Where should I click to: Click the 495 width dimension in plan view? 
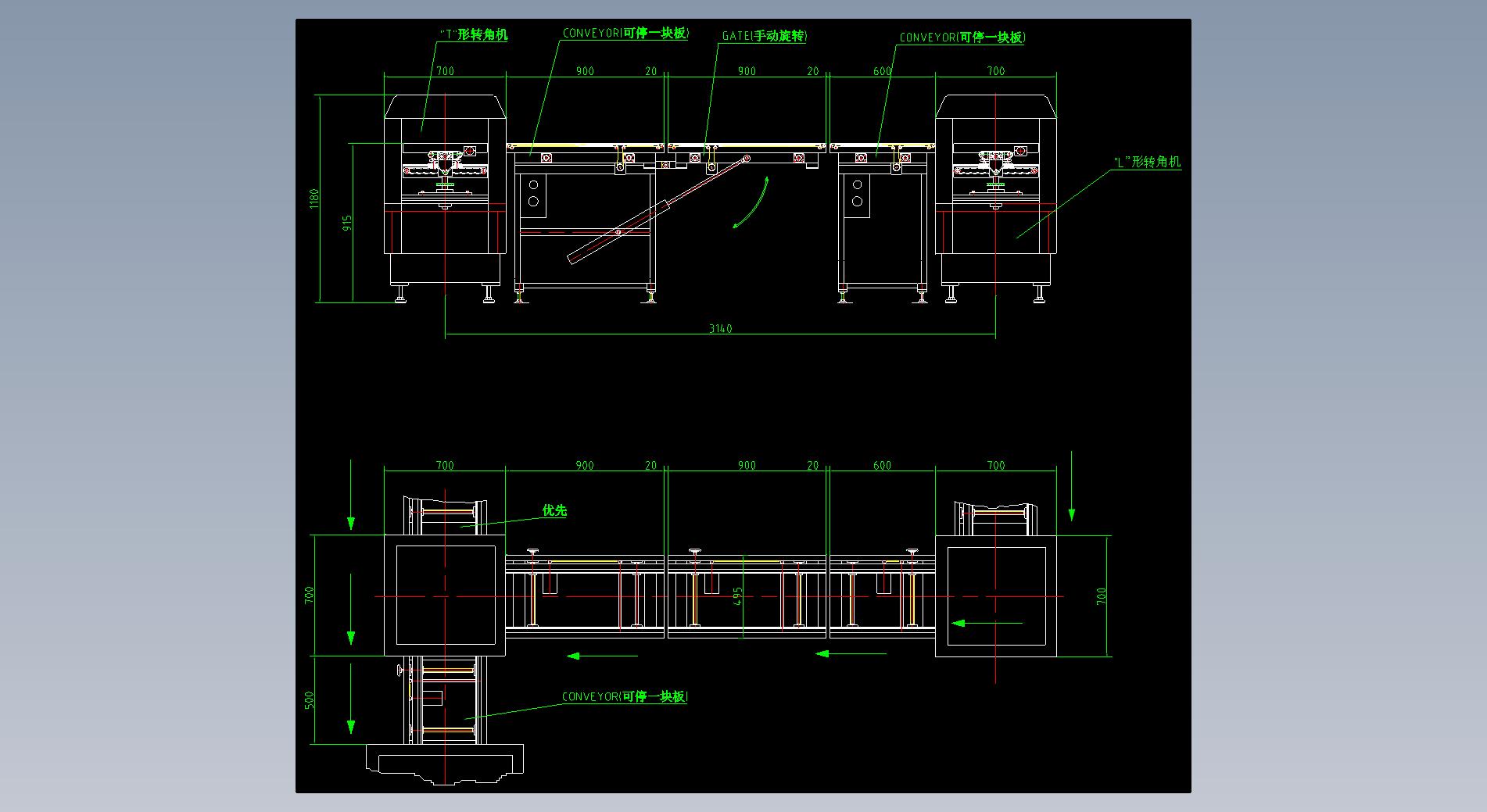click(x=738, y=598)
